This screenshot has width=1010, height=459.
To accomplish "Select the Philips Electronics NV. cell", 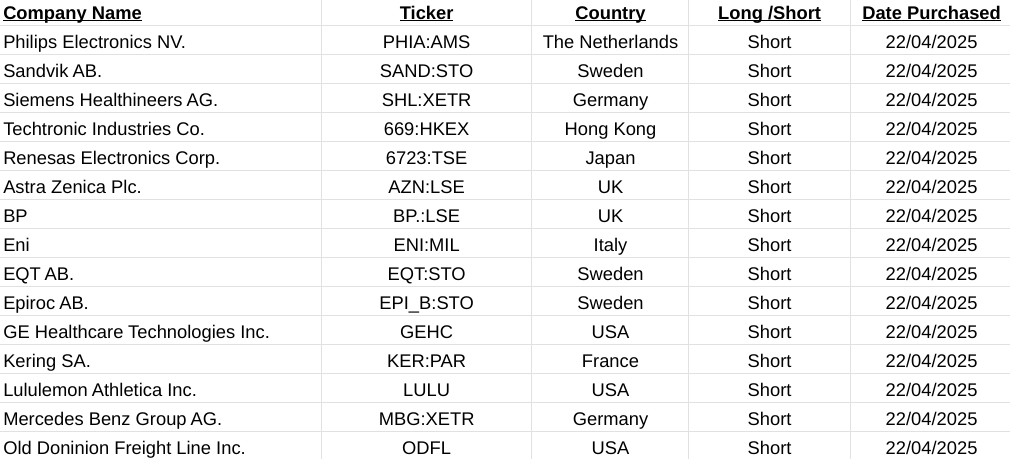I will pos(95,42).
